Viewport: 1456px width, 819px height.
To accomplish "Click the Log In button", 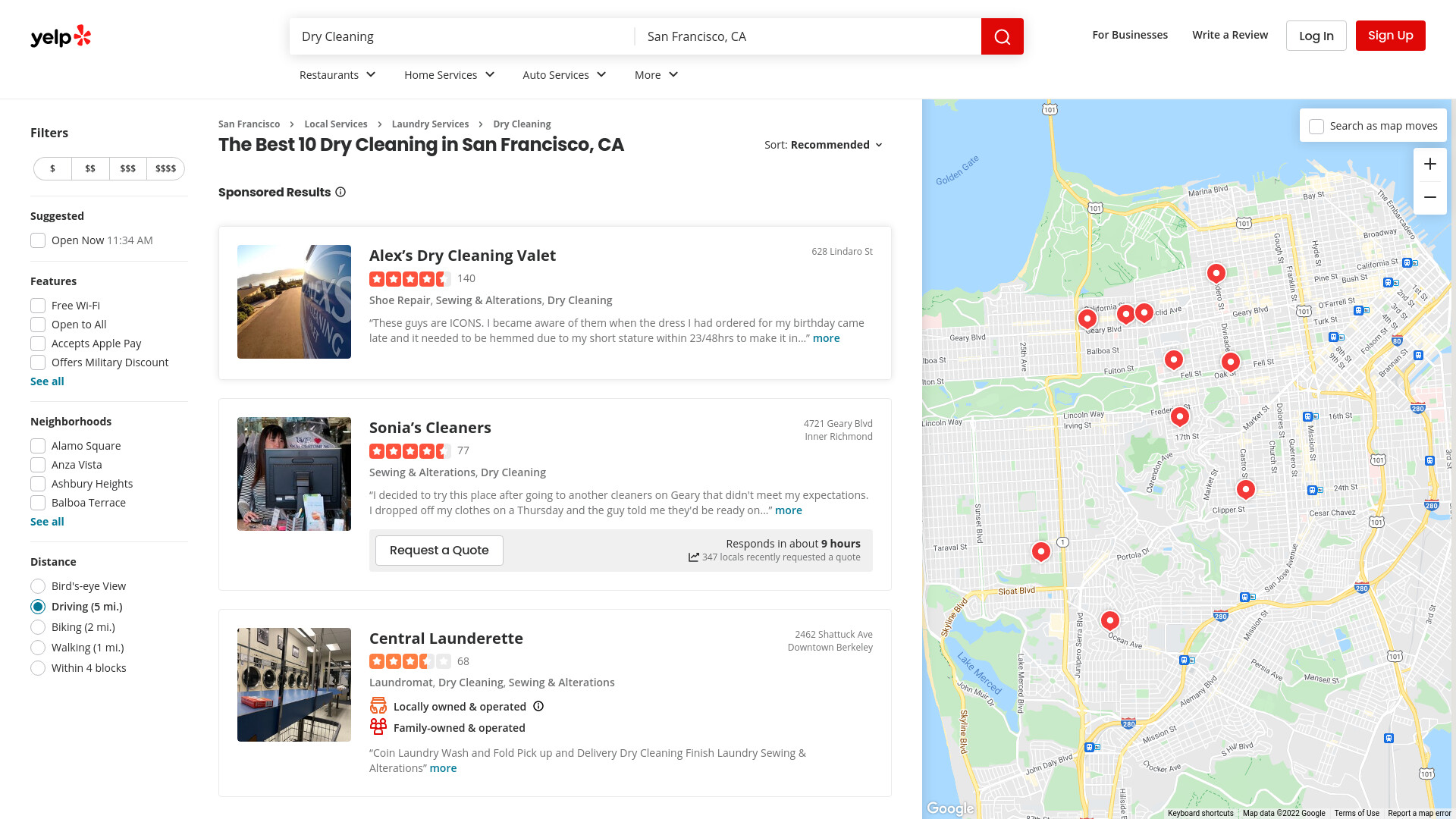I will tap(1316, 36).
